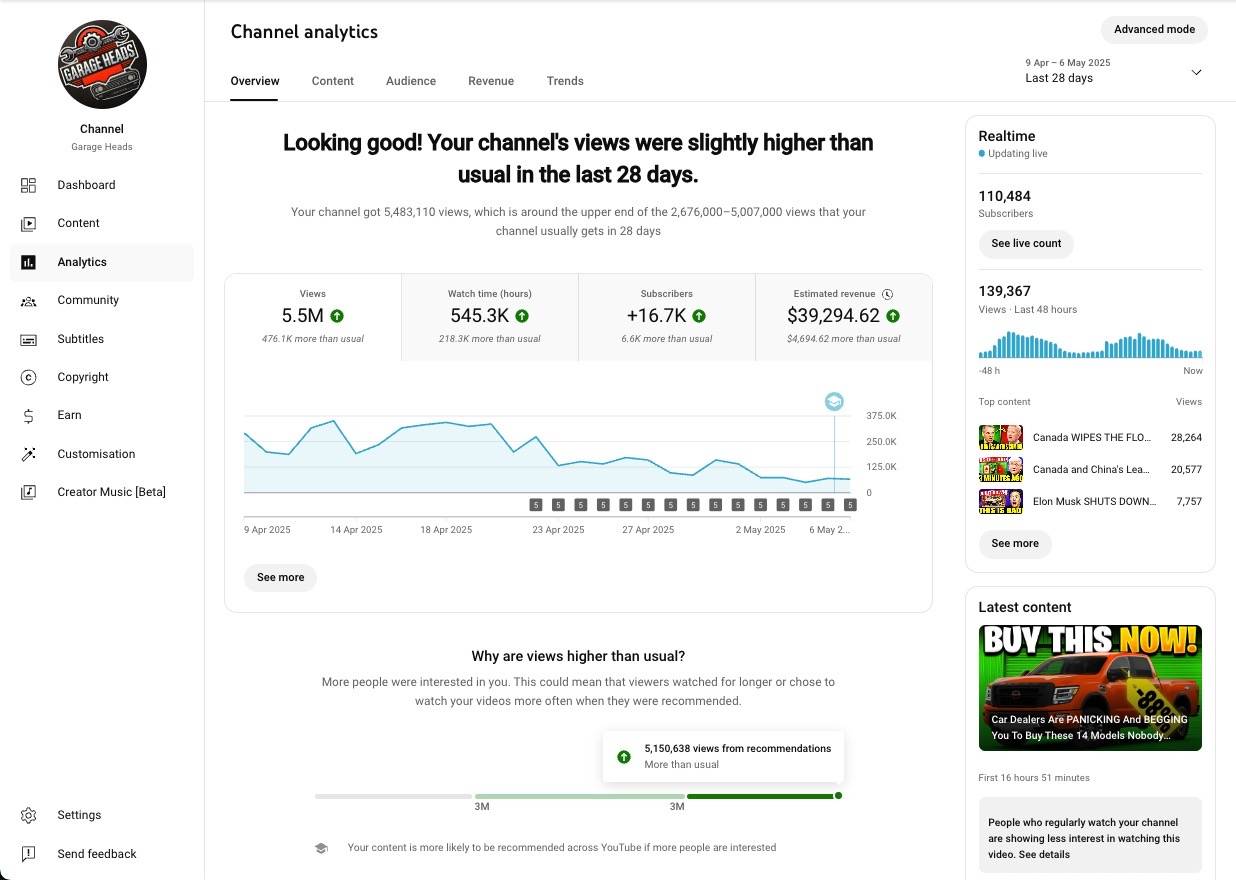
Task: Open 'Canada WIPES THE FLO...' top content row
Action: [x=1090, y=438]
